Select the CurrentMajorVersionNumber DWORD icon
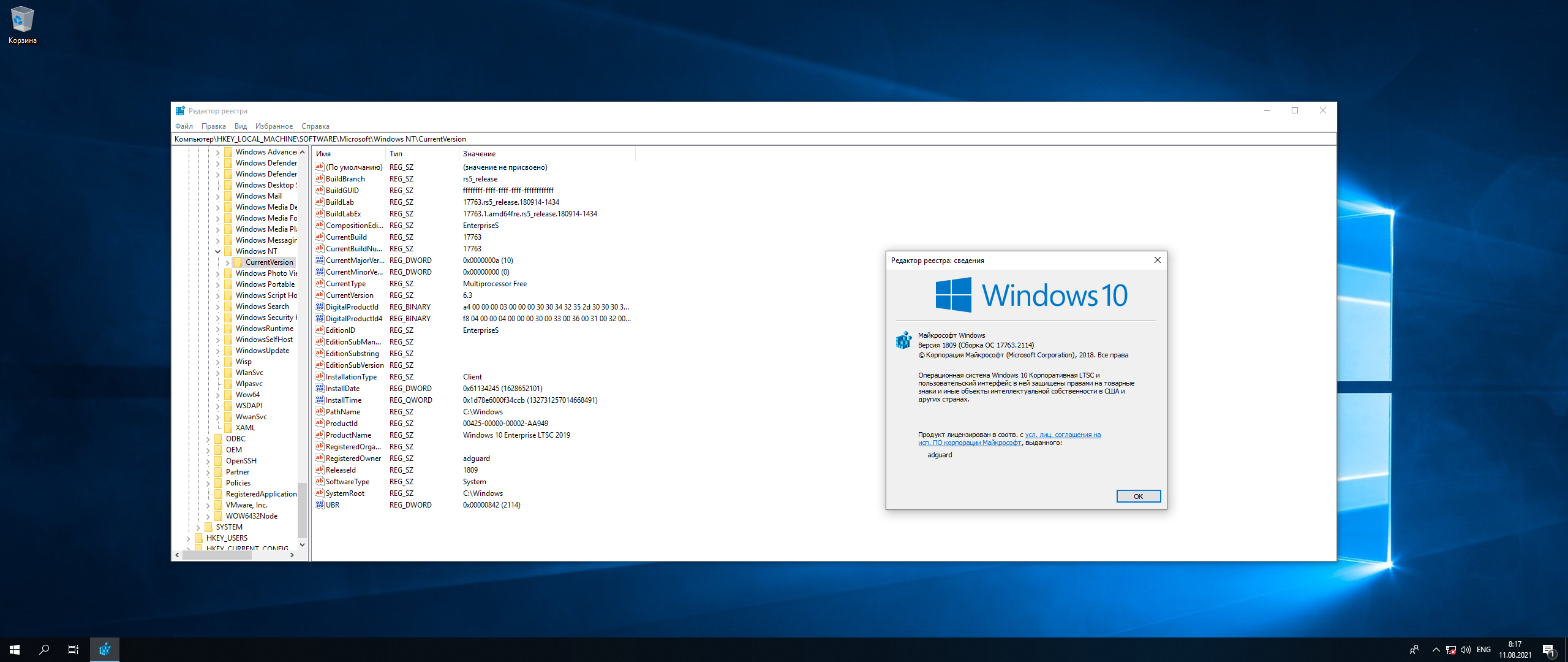 click(319, 260)
